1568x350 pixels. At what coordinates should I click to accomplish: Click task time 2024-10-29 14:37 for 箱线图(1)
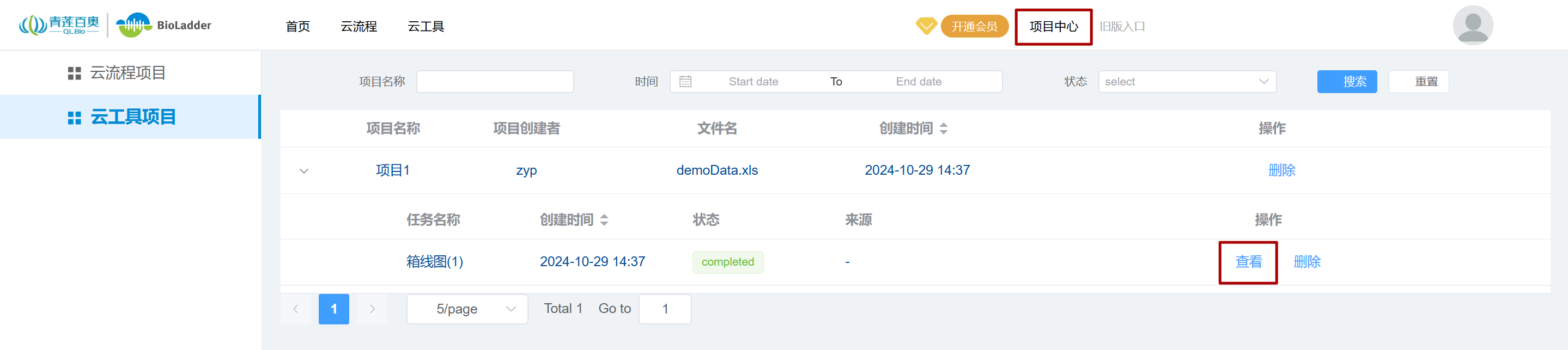[592, 262]
